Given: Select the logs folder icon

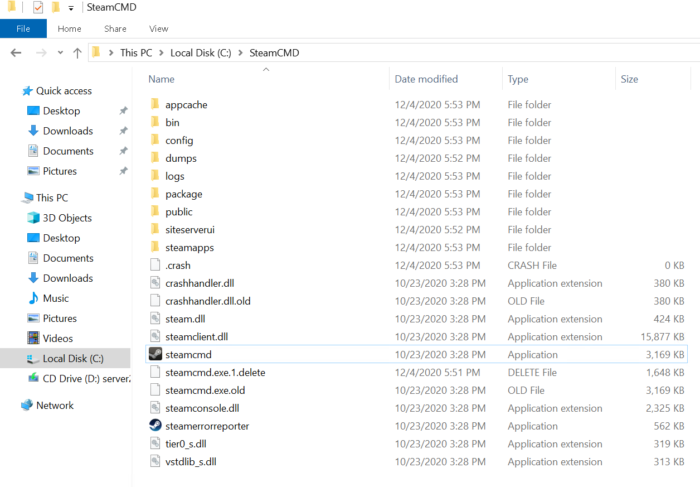Looking at the screenshot, I should point(155,175).
